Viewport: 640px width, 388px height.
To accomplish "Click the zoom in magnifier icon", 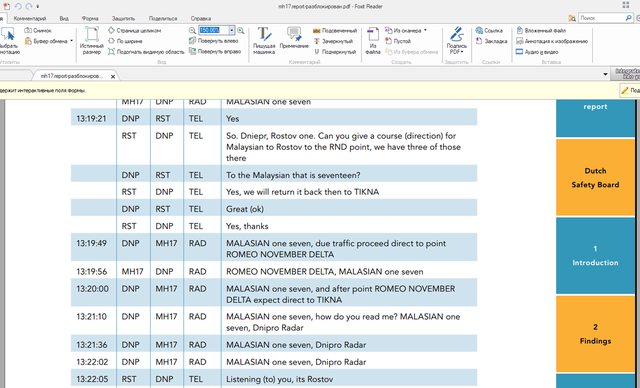I will [241, 31].
